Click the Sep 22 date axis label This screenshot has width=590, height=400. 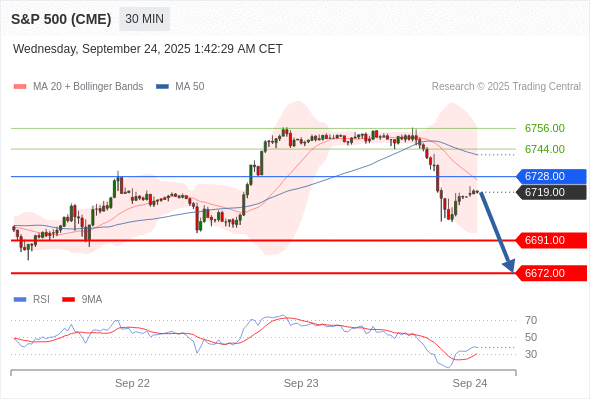[132, 383]
